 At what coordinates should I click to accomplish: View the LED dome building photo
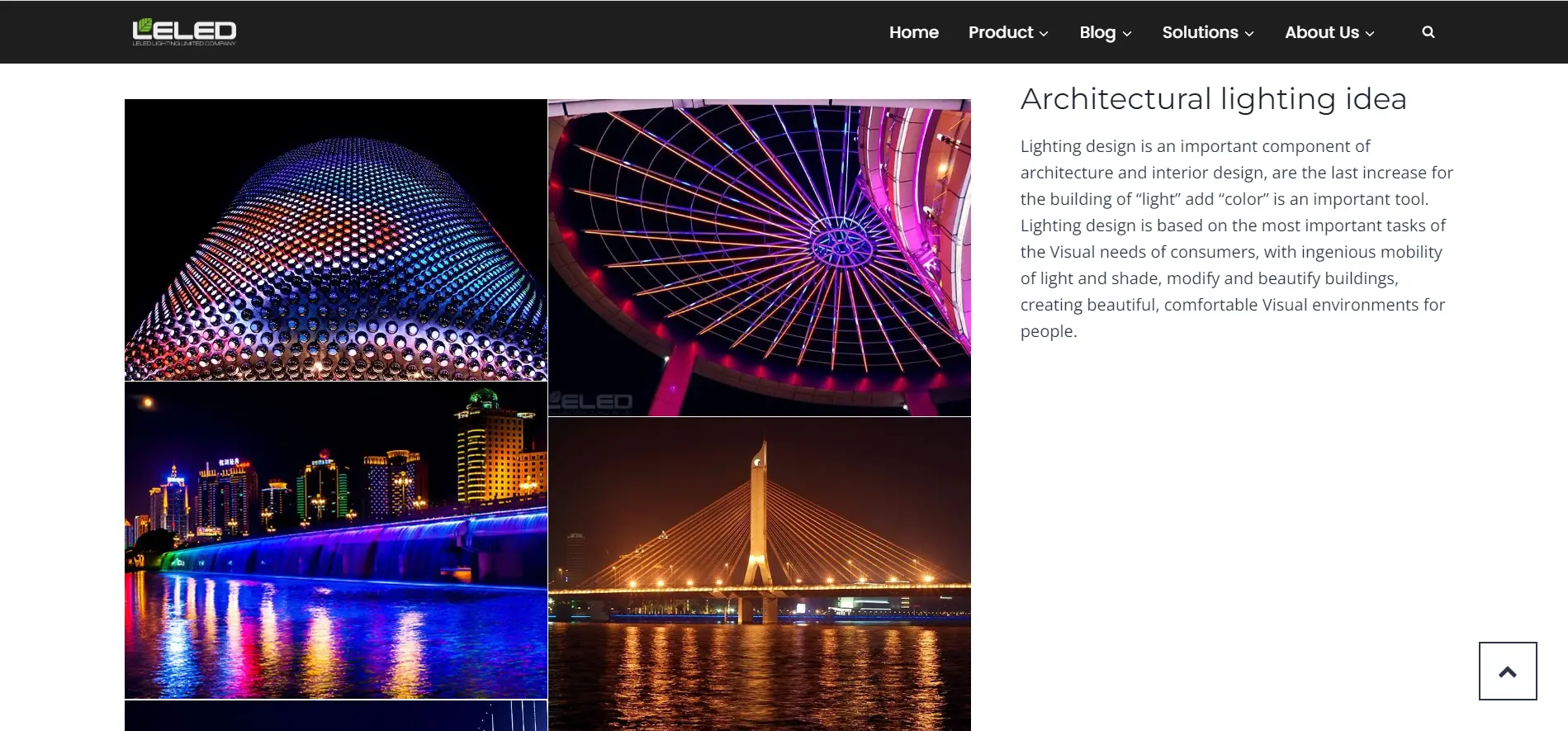point(335,240)
